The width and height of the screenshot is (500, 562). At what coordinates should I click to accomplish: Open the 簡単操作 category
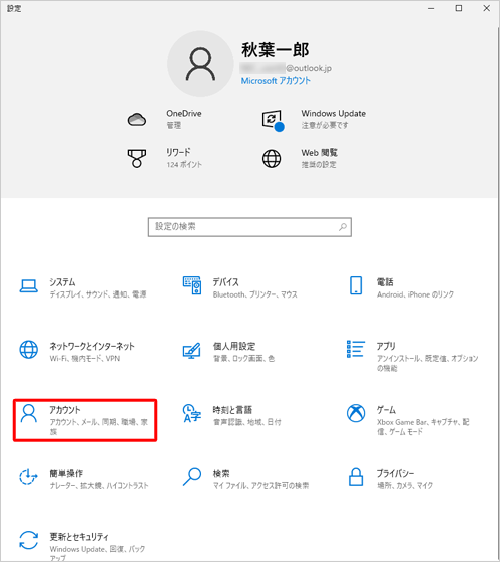(85, 479)
